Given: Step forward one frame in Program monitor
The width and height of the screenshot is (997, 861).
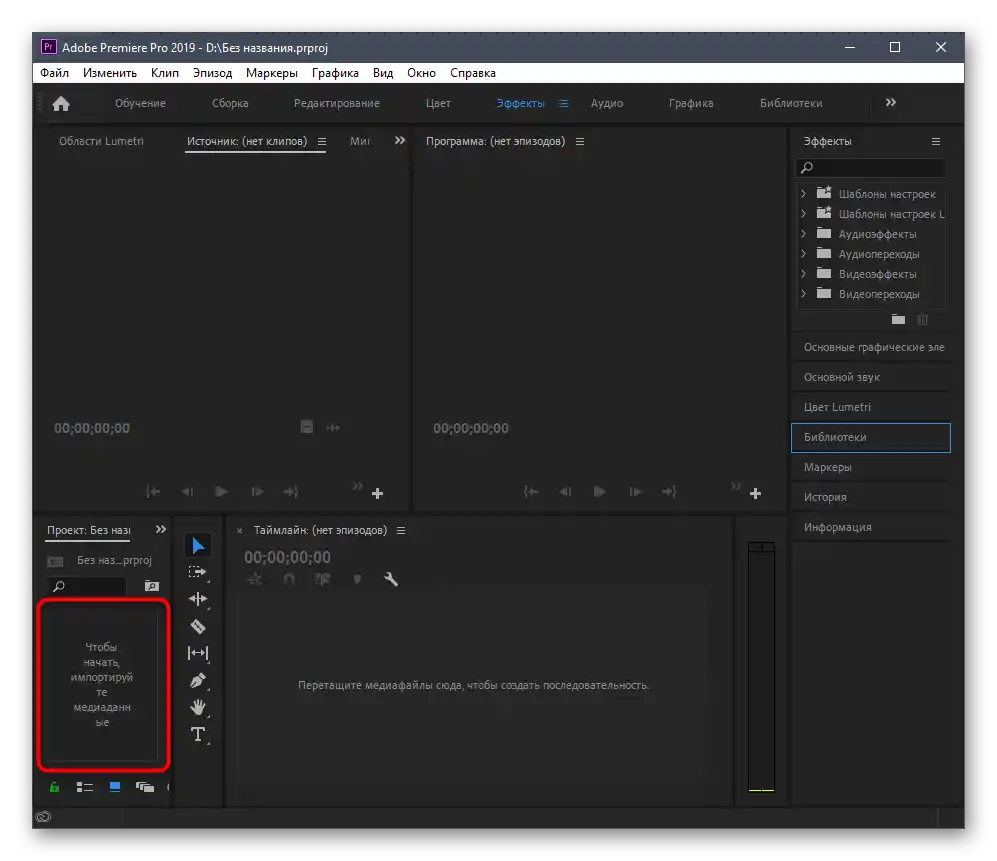Looking at the screenshot, I should [x=635, y=492].
